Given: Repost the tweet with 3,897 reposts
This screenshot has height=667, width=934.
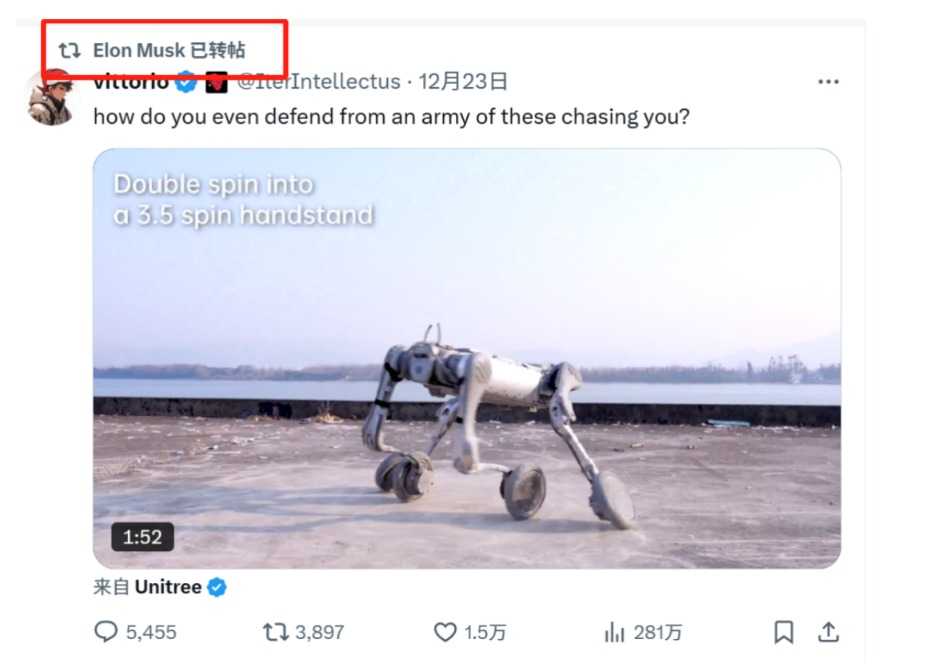Looking at the screenshot, I should click(274, 632).
